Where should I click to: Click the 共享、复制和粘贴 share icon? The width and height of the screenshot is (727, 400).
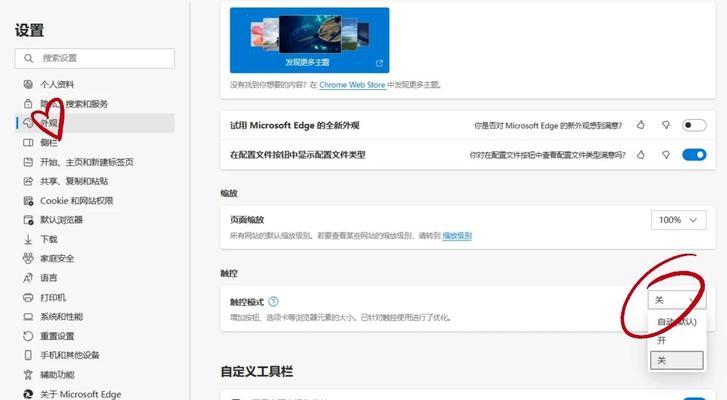(28, 181)
